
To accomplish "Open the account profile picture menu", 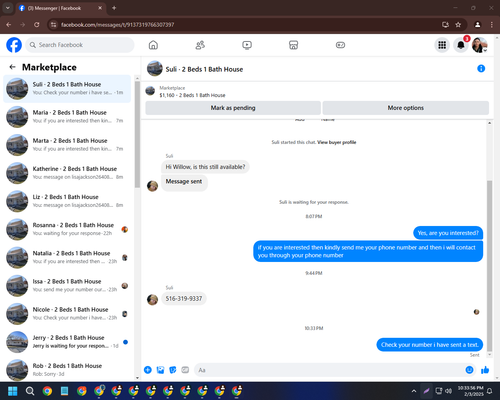I will (479, 45).
